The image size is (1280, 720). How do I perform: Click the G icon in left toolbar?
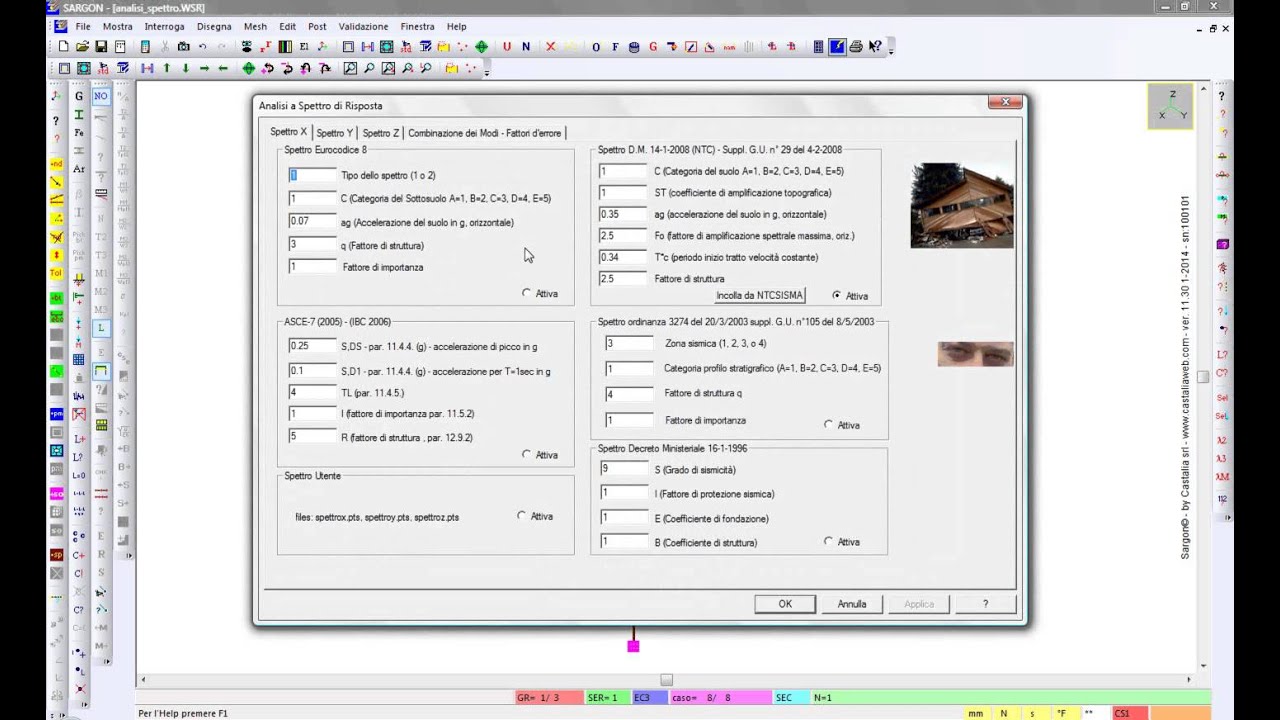[x=79, y=97]
